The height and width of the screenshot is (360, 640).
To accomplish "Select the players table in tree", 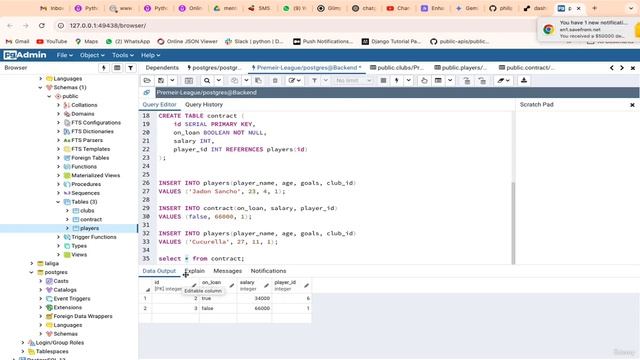I will click(89, 229).
